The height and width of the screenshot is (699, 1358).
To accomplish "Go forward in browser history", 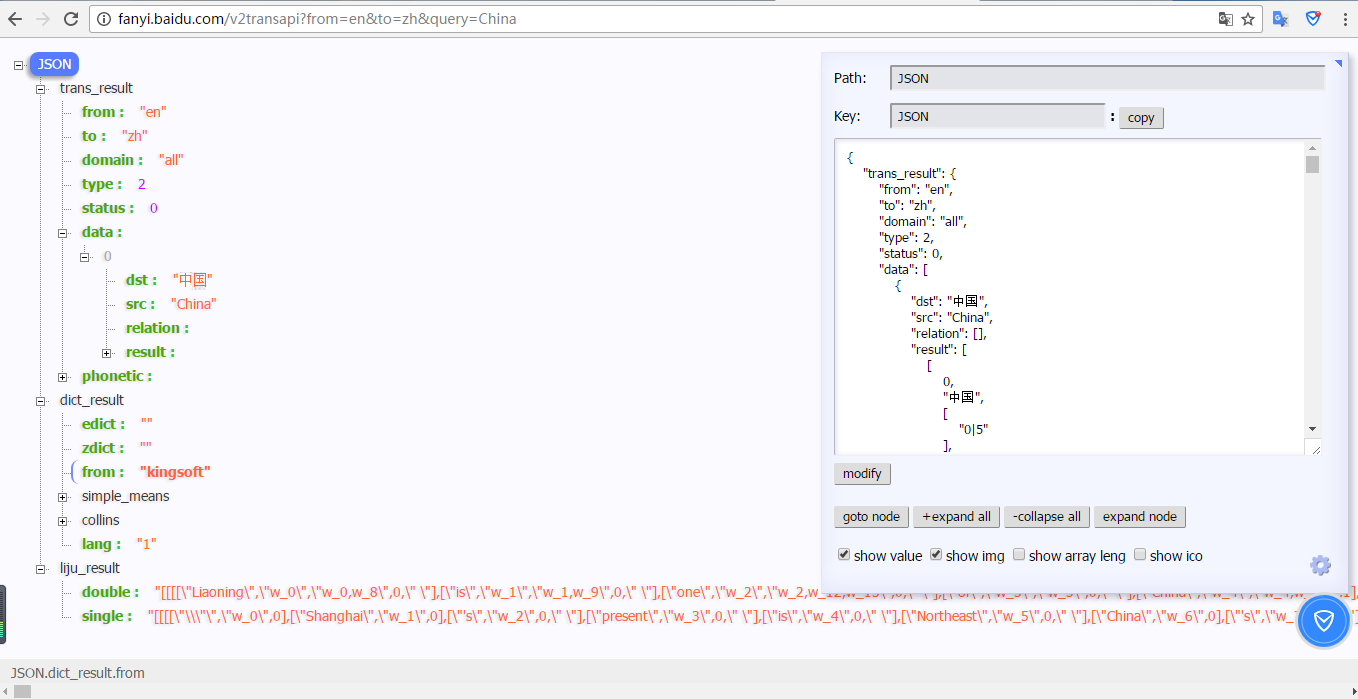I will (43, 18).
